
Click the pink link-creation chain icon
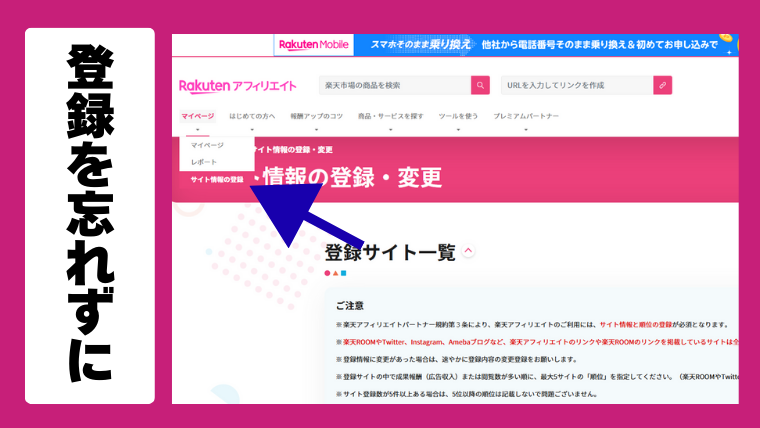coord(661,86)
